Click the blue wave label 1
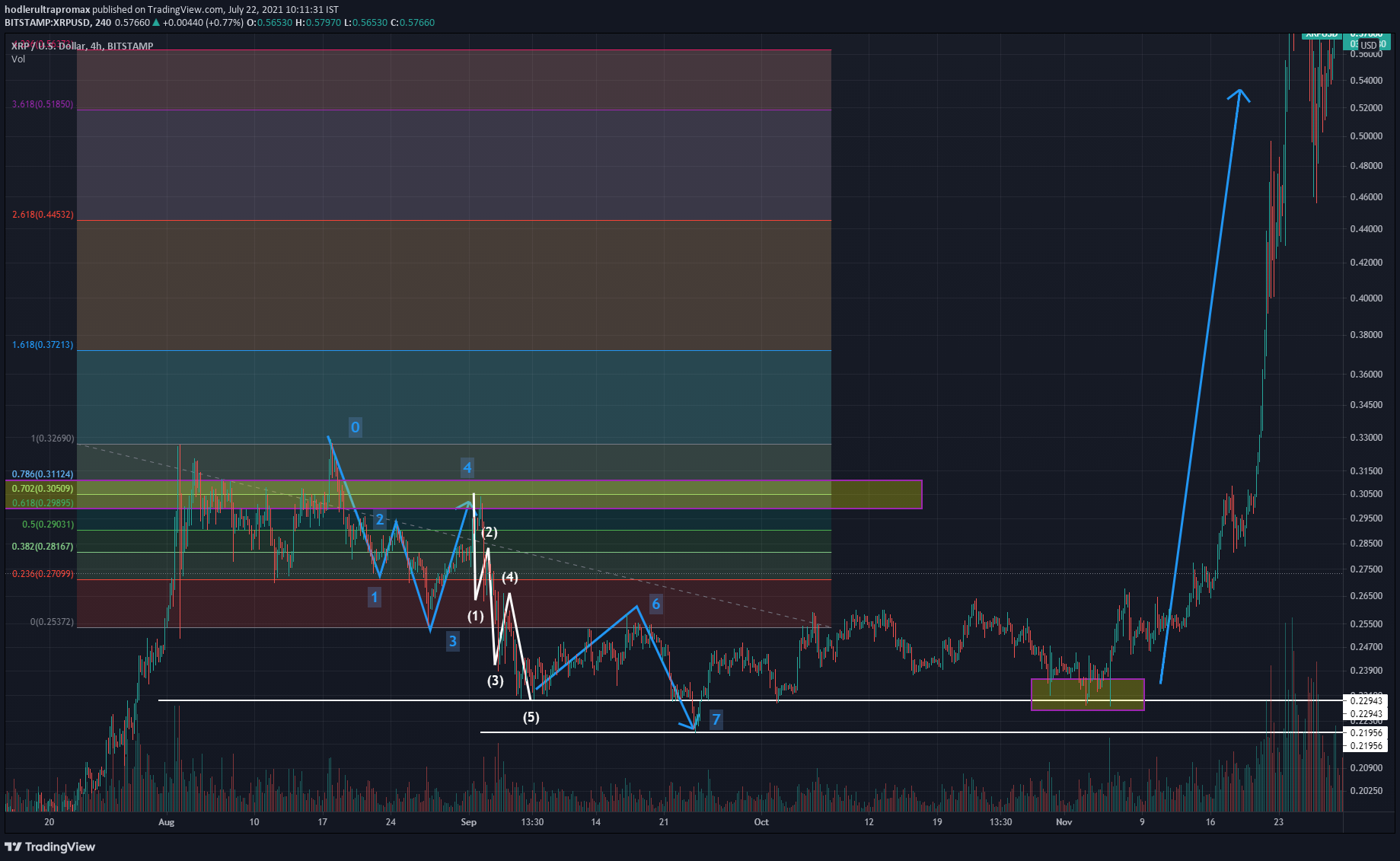The height and width of the screenshot is (861, 1400). click(374, 597)
